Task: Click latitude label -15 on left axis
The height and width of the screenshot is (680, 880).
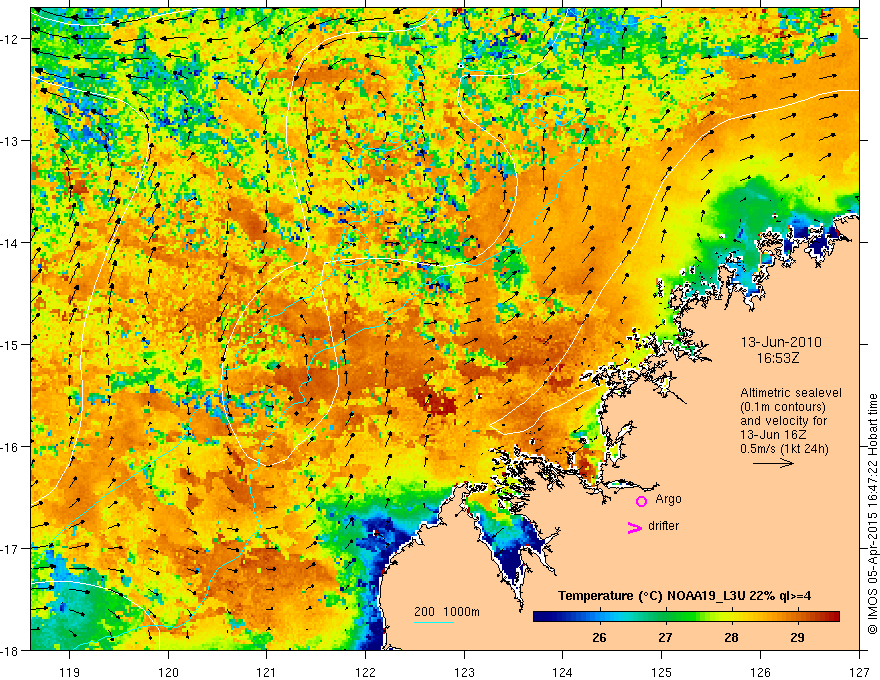Action: point(12,344)
